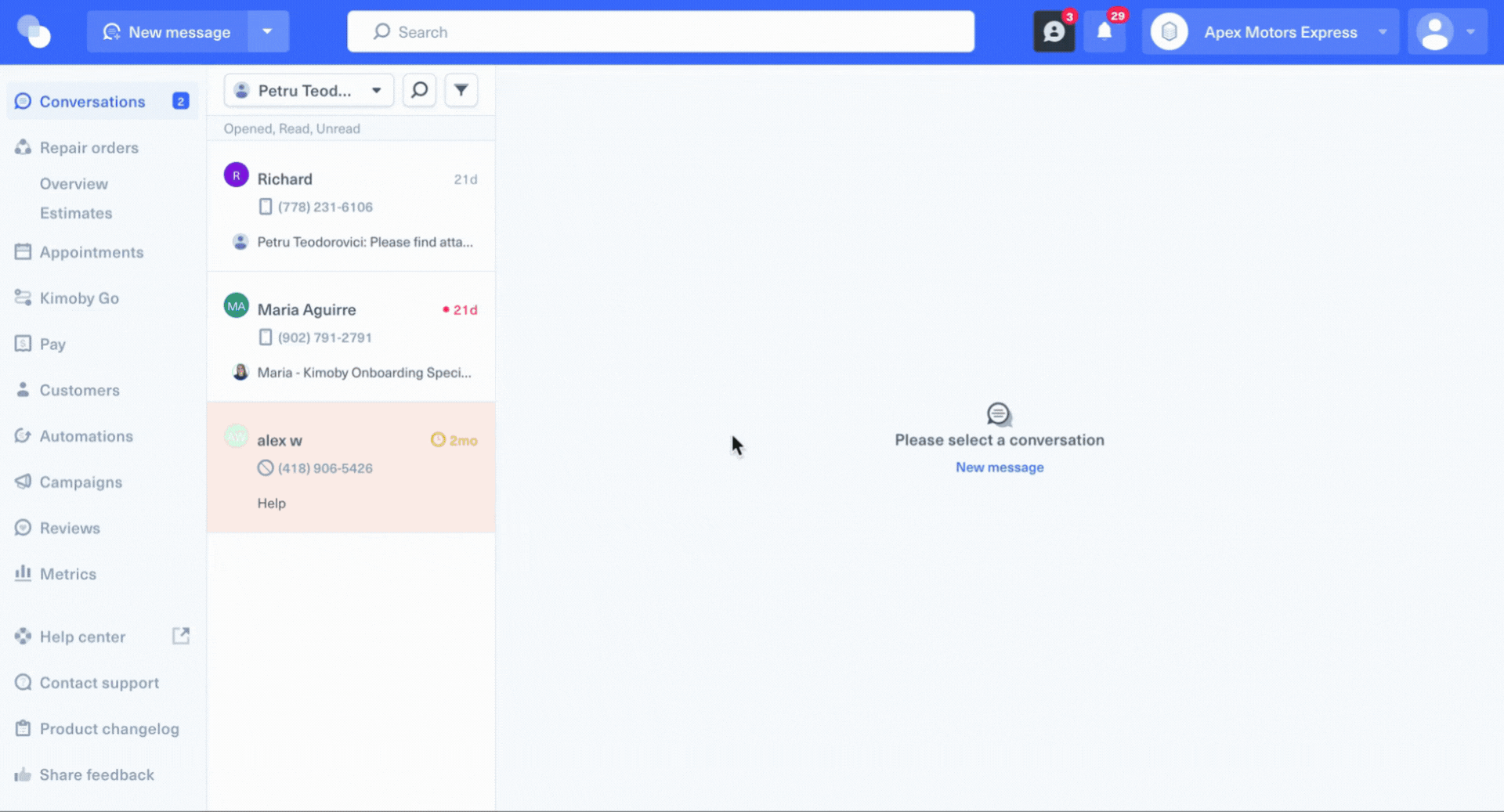1504x812 pixels.
Task: Select Estimates under Repair orders
Action: coord(76,213)
